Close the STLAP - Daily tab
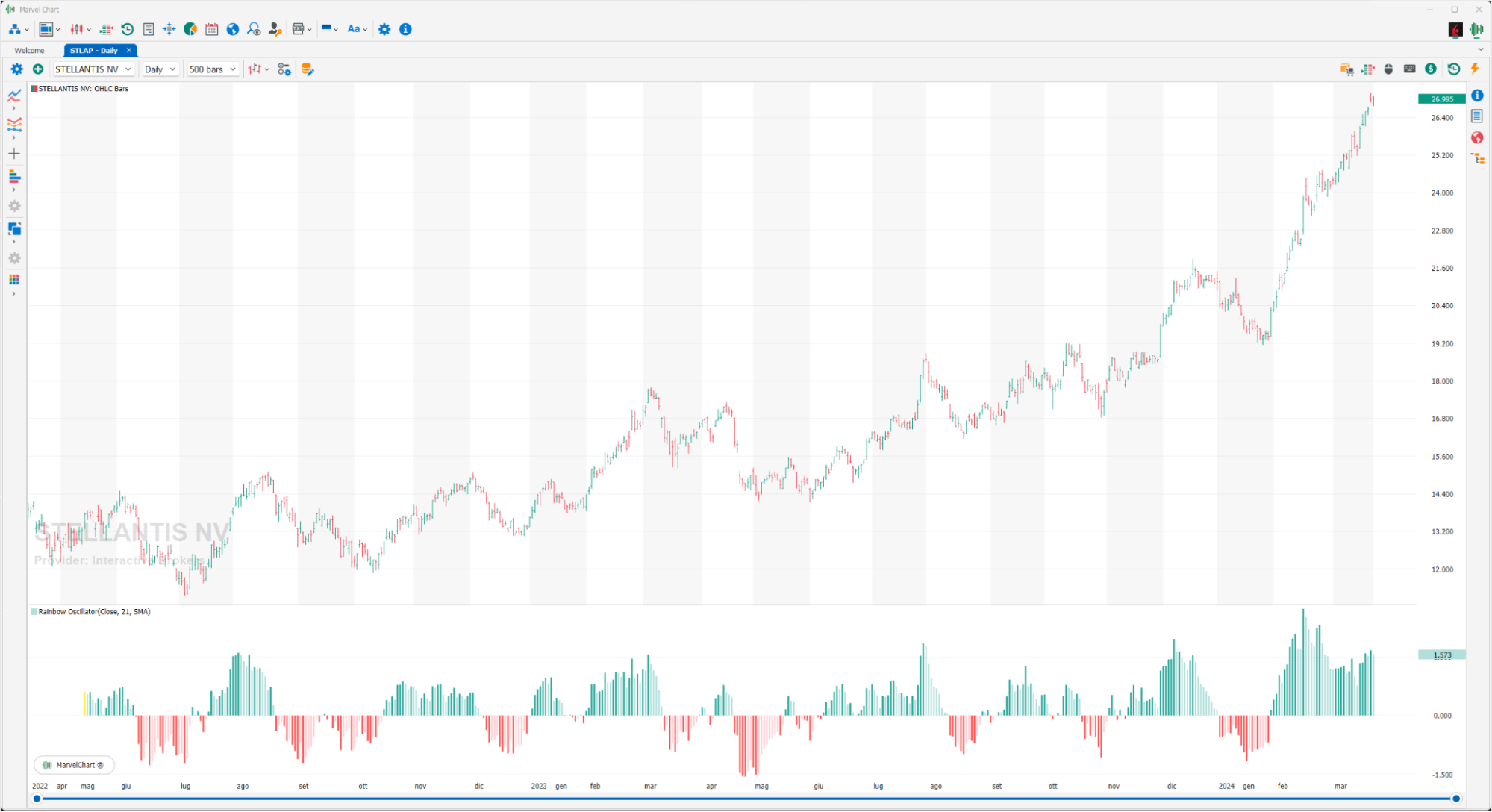Viewport: 1492px width, 812px height. coord(129,50)
